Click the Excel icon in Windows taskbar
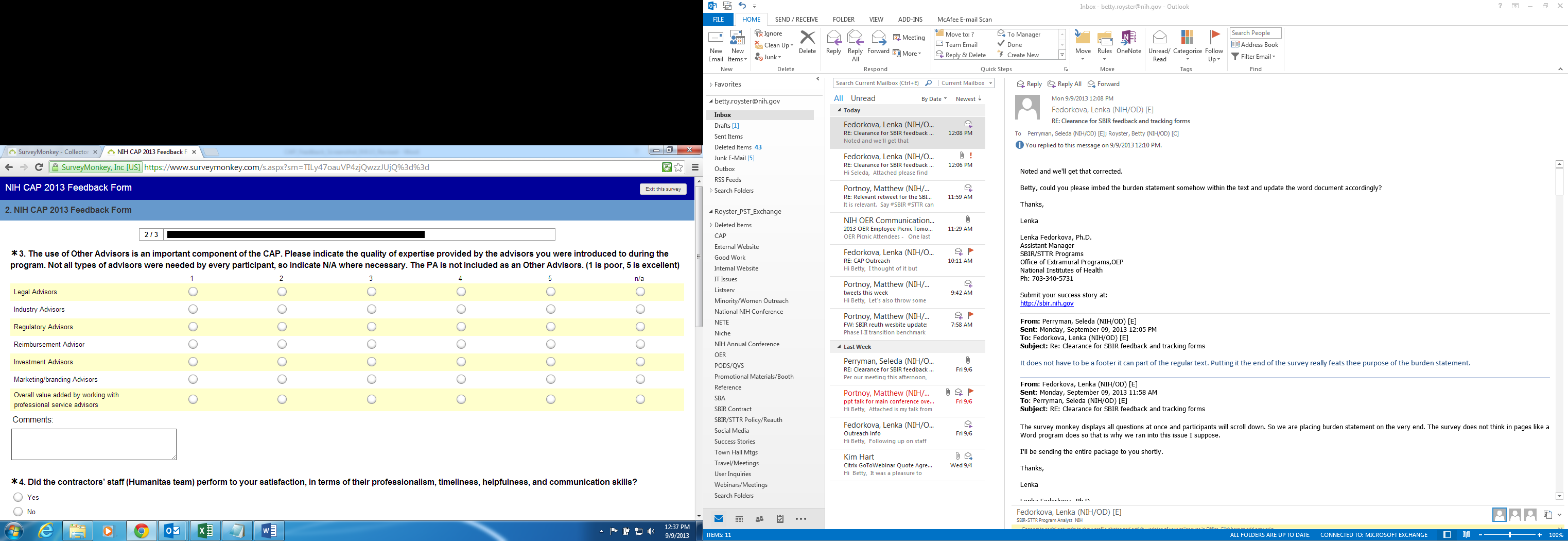1568x541 pixels. click(x=205, y=531)
